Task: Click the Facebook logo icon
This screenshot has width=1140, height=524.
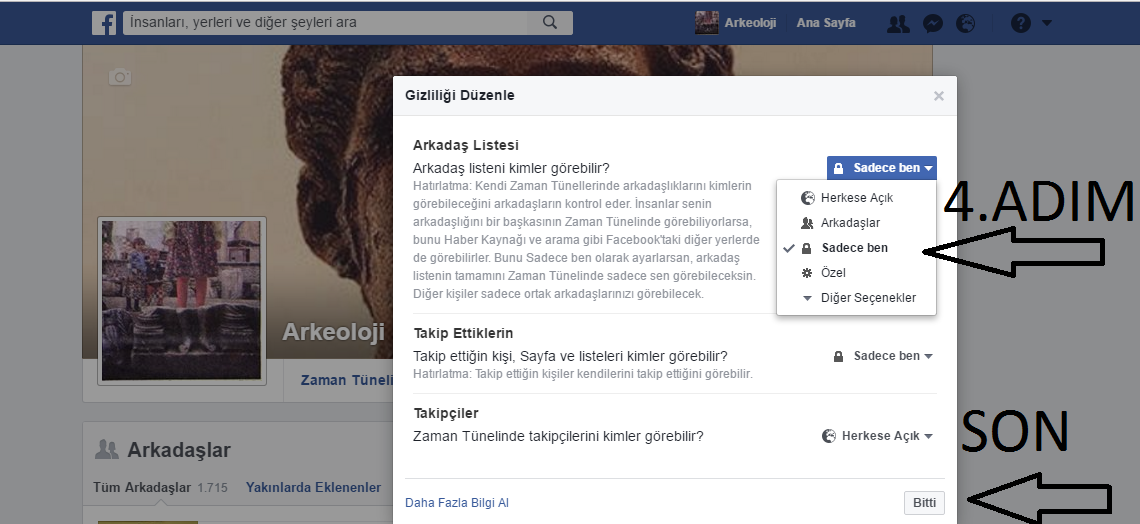Action: point(104,23)
